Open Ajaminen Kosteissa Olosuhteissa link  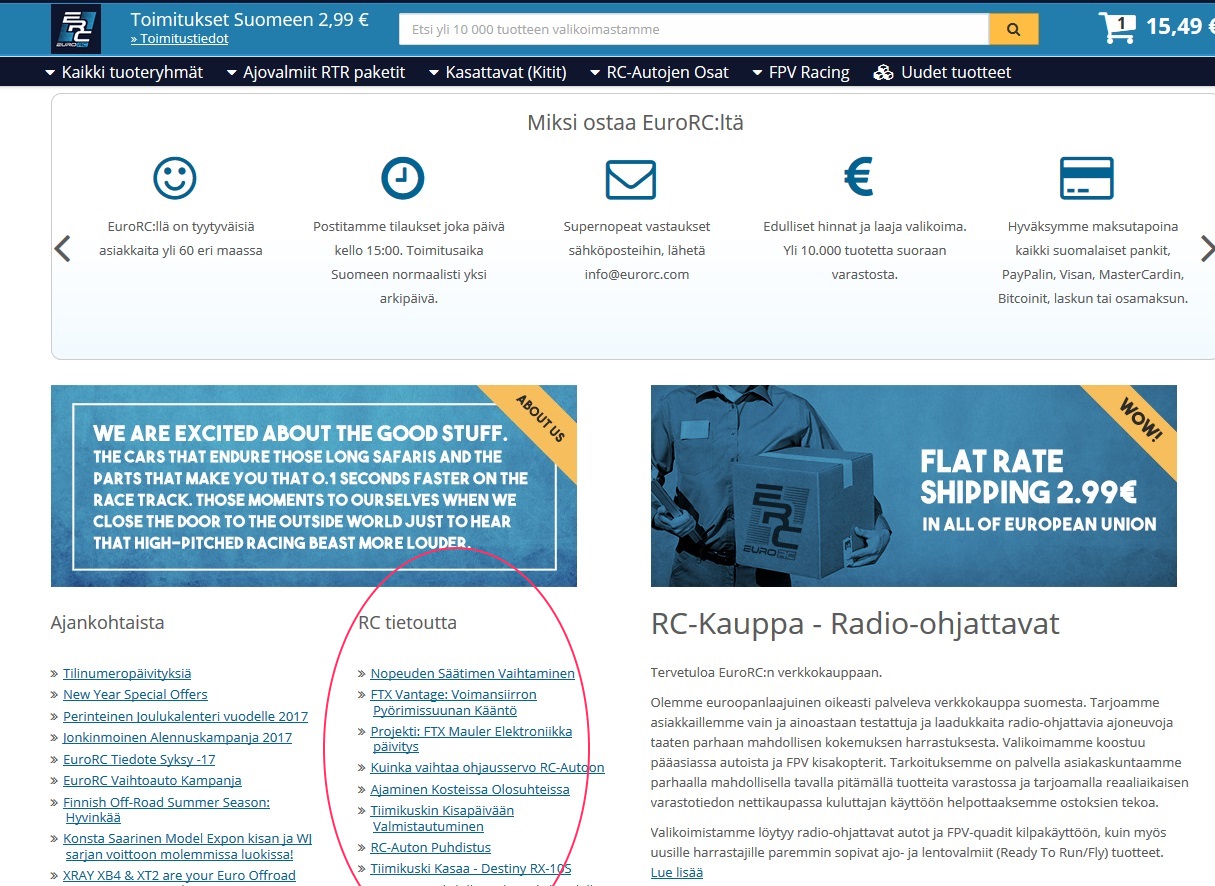click(x=470, y=789)
